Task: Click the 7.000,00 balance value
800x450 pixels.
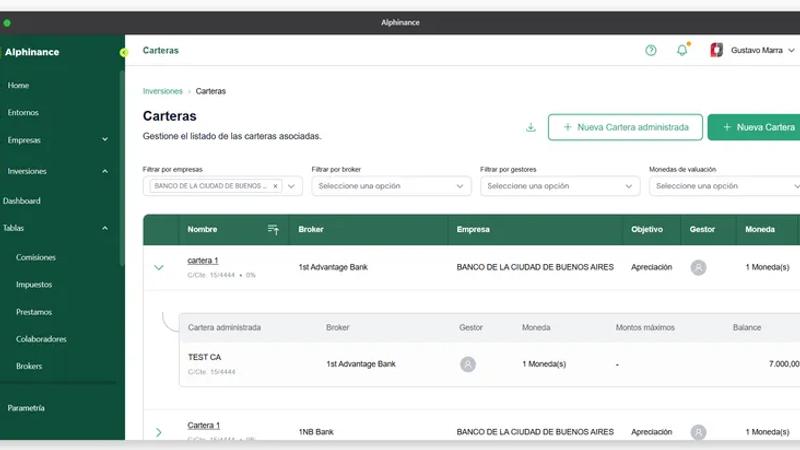Action: [784, 364]
